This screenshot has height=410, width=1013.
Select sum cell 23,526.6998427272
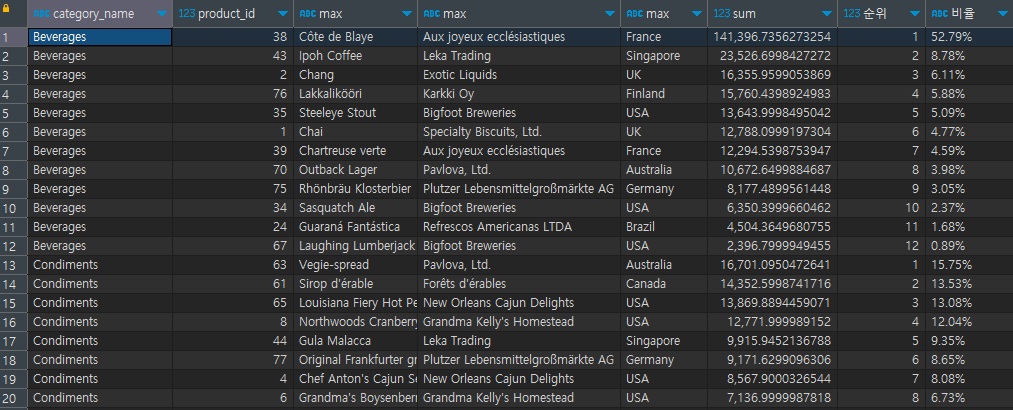click(773, 56)
